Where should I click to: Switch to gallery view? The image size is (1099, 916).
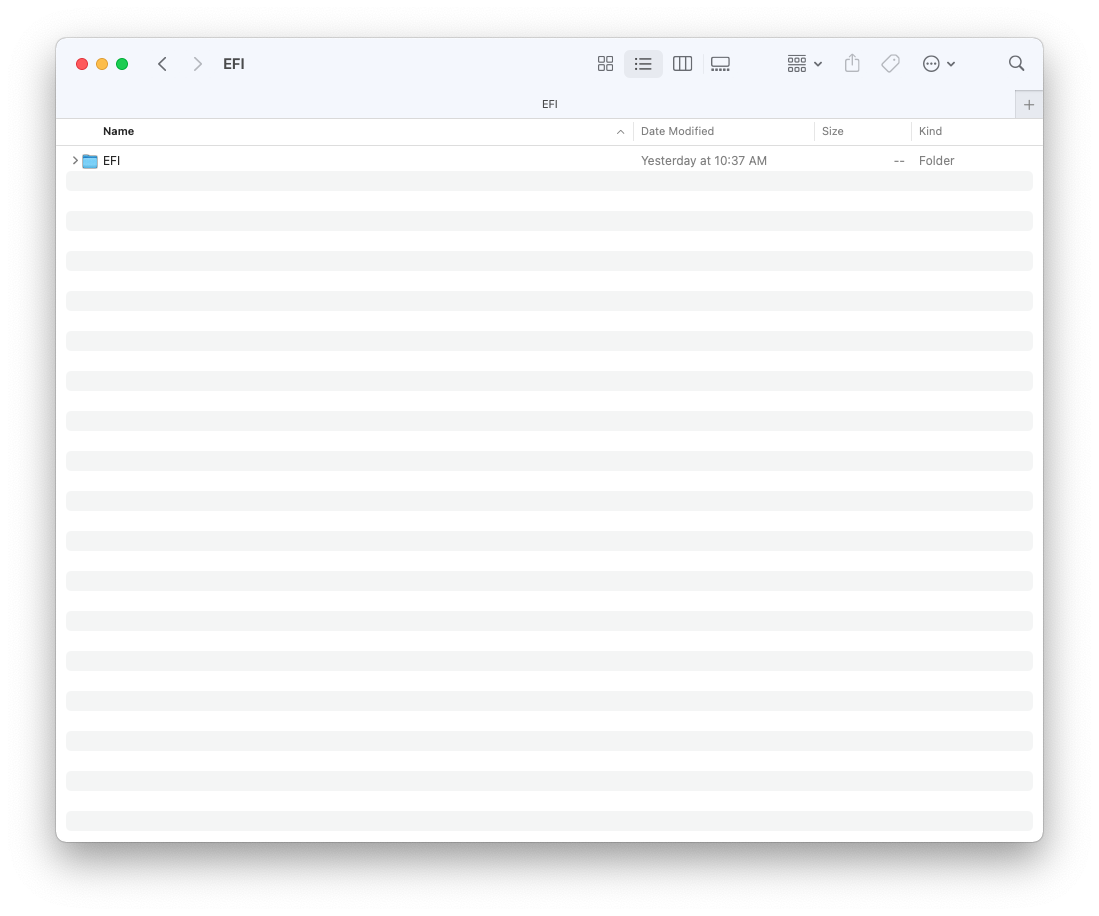(x=721, y=64)
